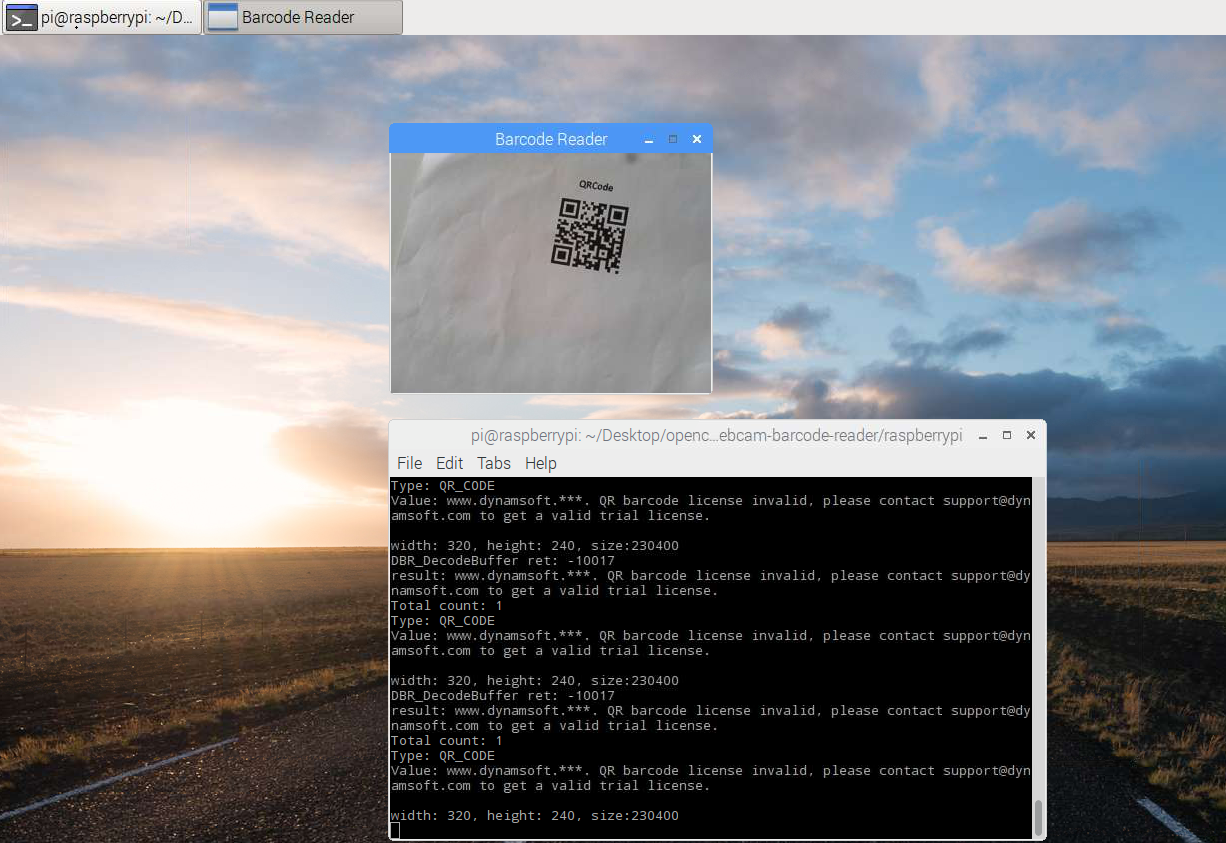1226x843 pixels.
Task: Close the Barcode Reader window
Action: (697, 139)
